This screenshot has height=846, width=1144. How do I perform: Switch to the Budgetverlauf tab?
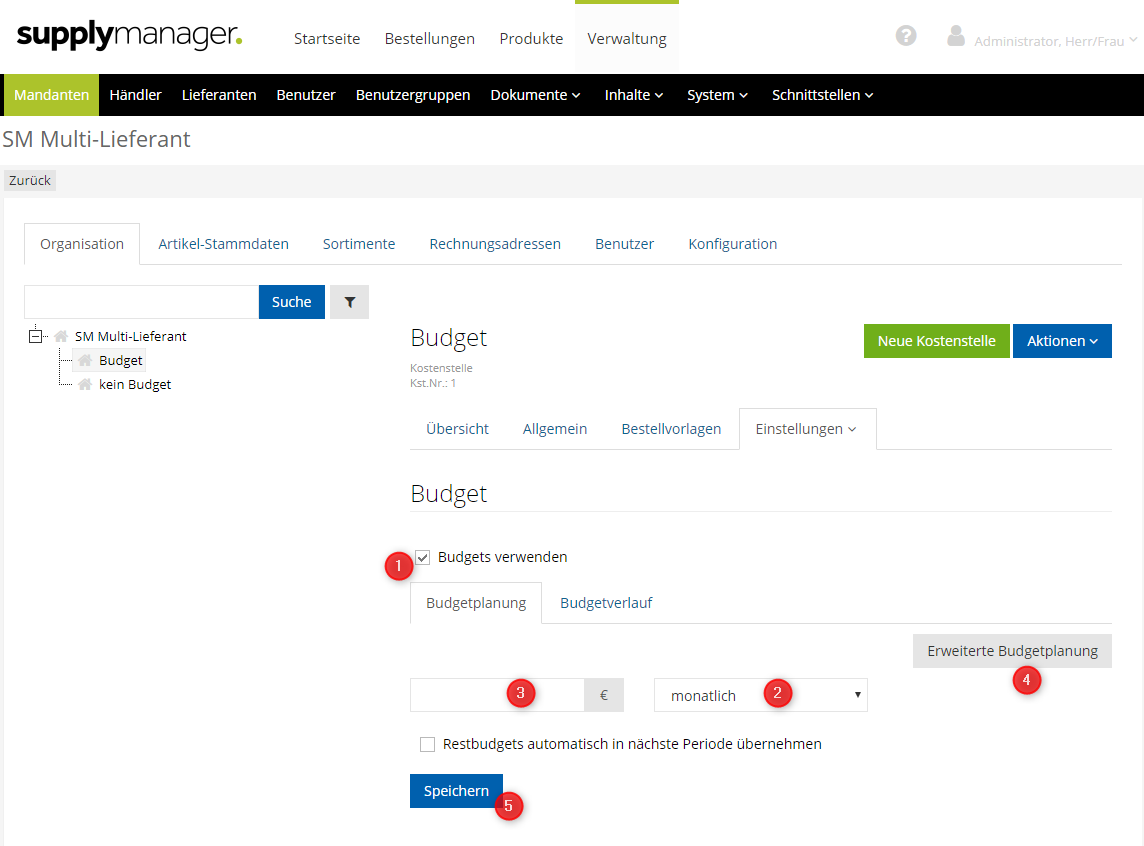coord(606,603)
